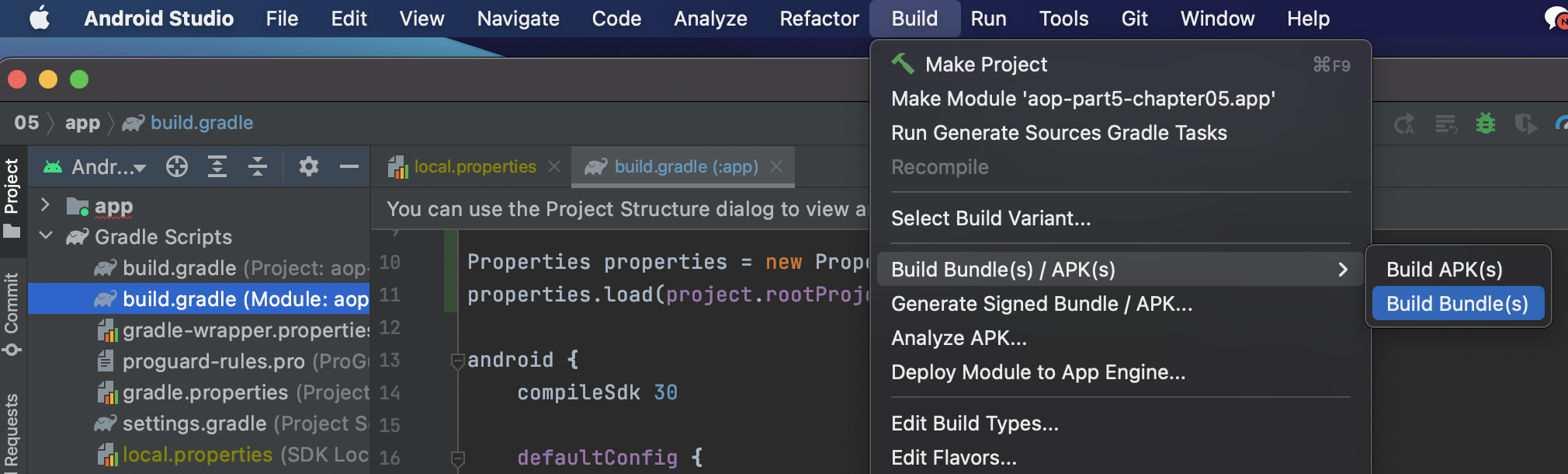Open Build Bundle(s) / APK(s) submenu arrow
1568x474 pixels.
(x=1343, y=270)
